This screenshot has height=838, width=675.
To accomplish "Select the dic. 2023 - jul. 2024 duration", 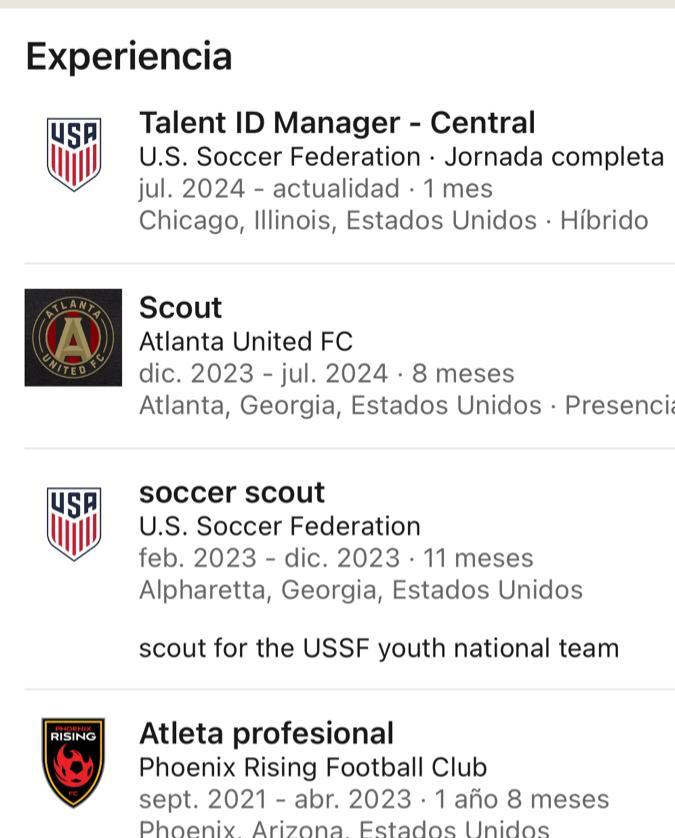I will [x=326, y=374].
